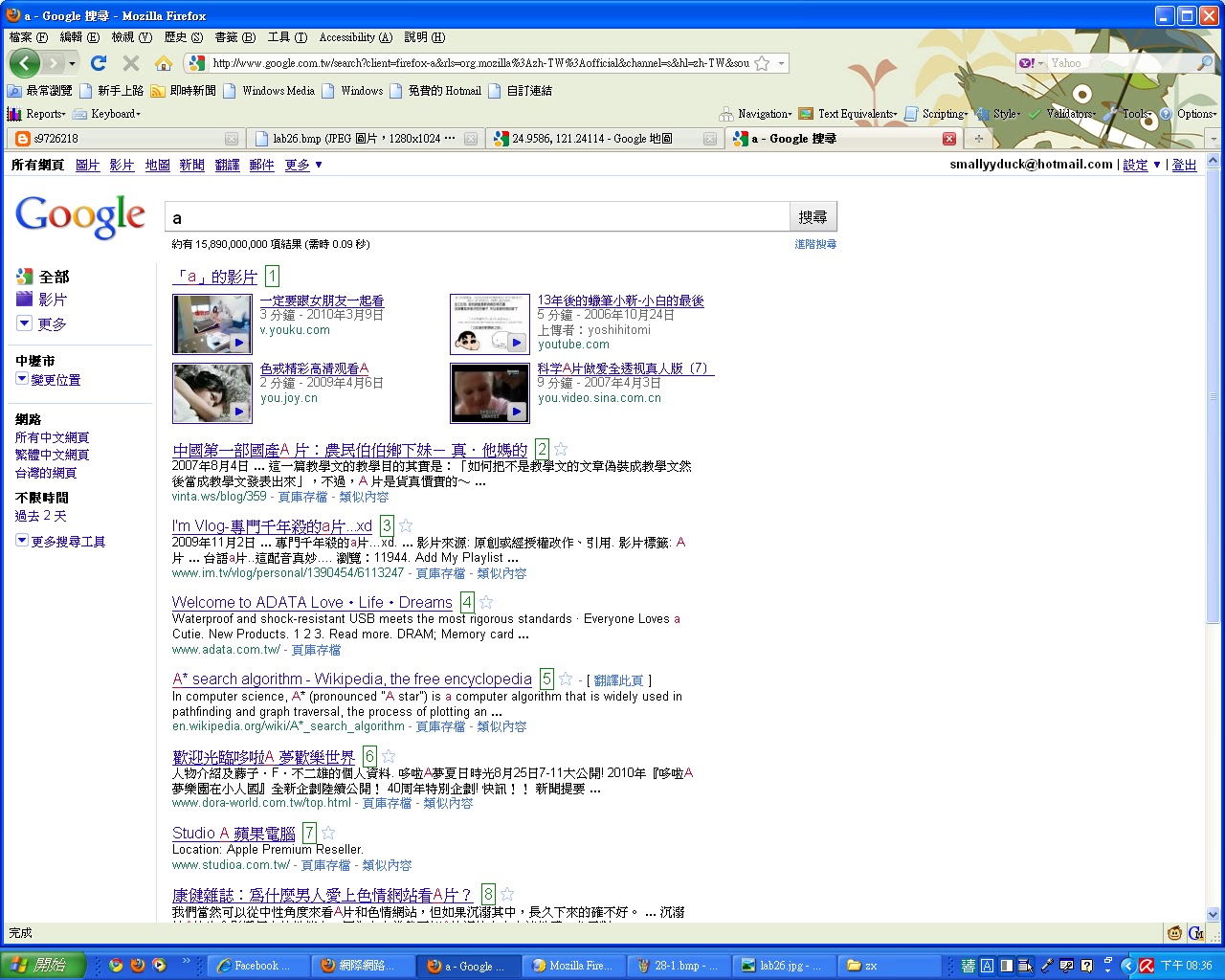This screenshot has height=980, width=1225.
Task: Click the Google logo
Action: pos(80,216)
